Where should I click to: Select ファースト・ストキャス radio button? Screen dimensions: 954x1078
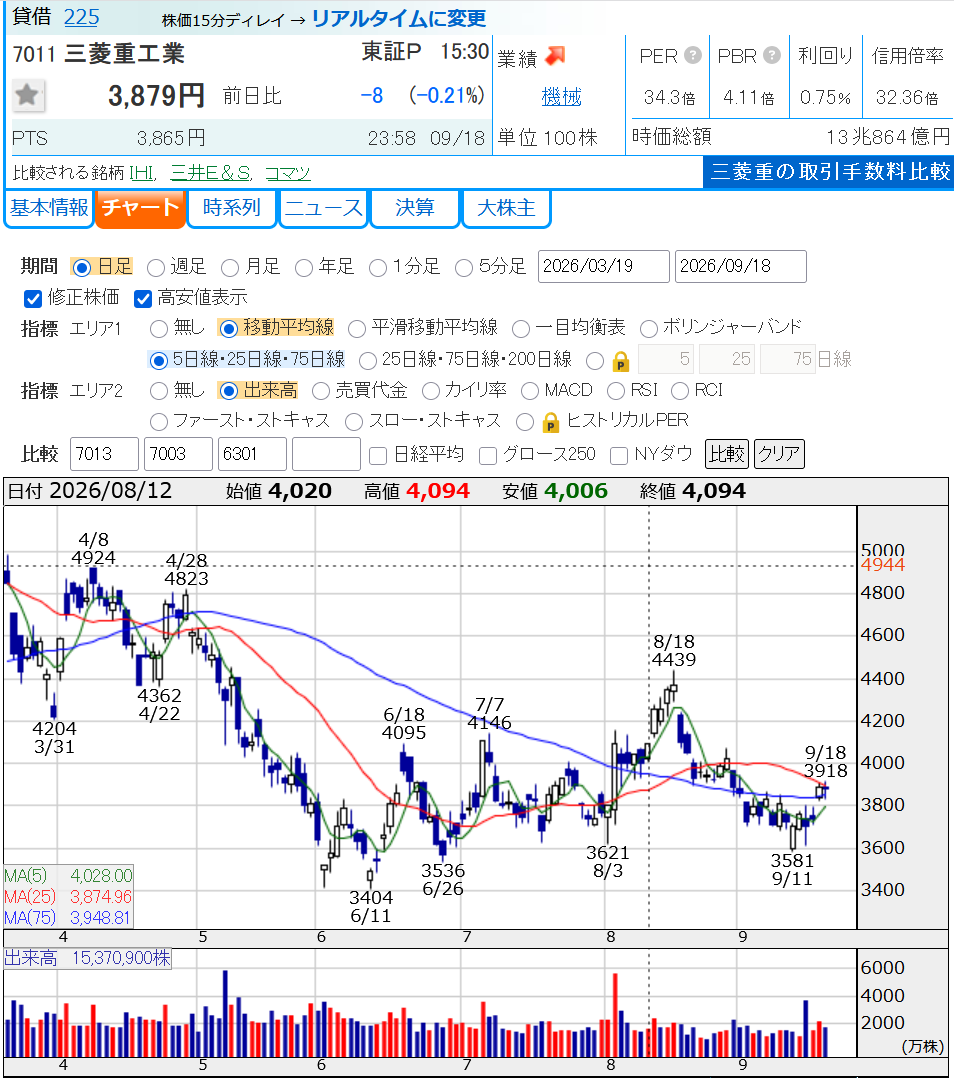[x=159, y=421]
